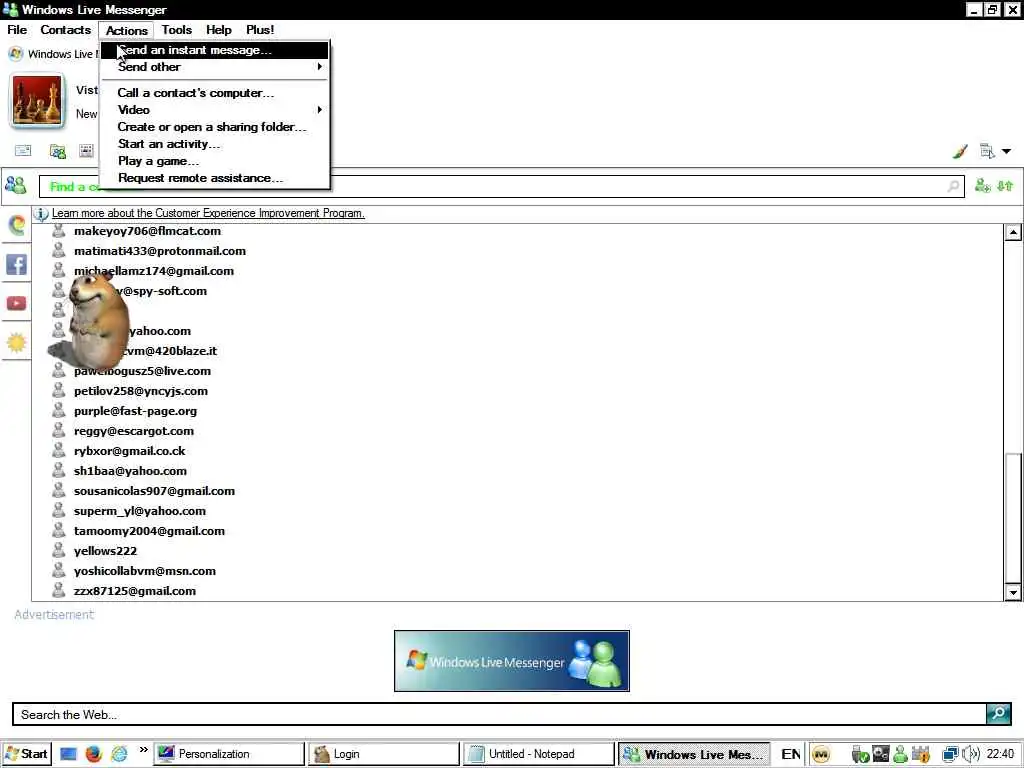This screenshot has width=1024, height=768.
Task: Open the File menu
Action: click(x=17, y=30)
